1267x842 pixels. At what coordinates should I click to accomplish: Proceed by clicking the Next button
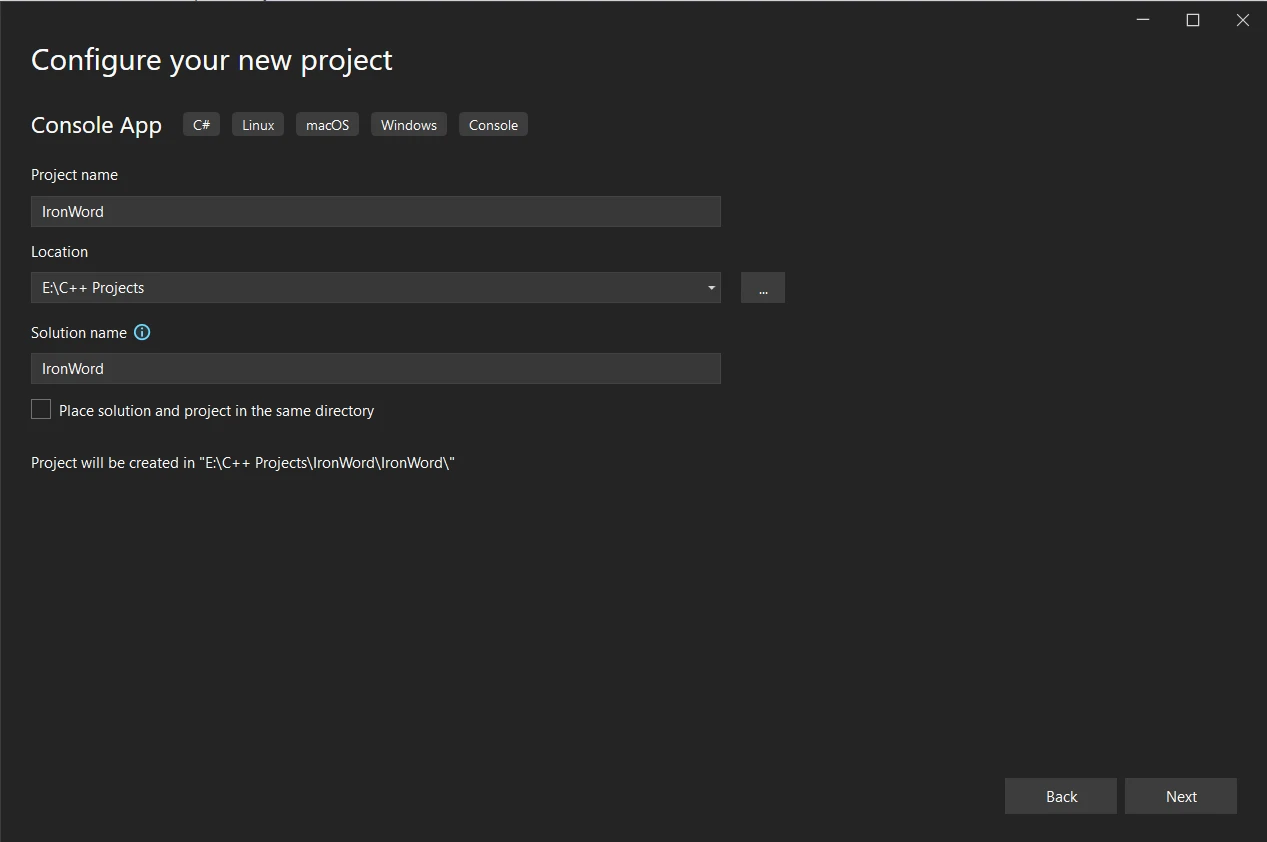tap(1180, 796)
